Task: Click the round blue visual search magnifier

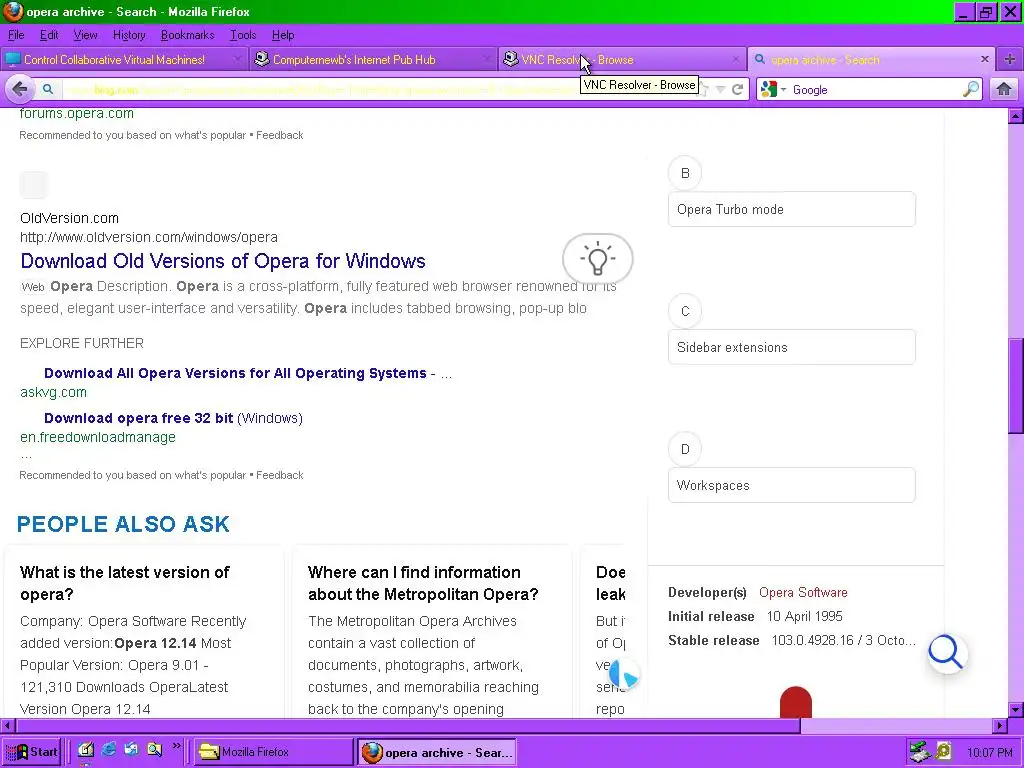Action: 947,653
